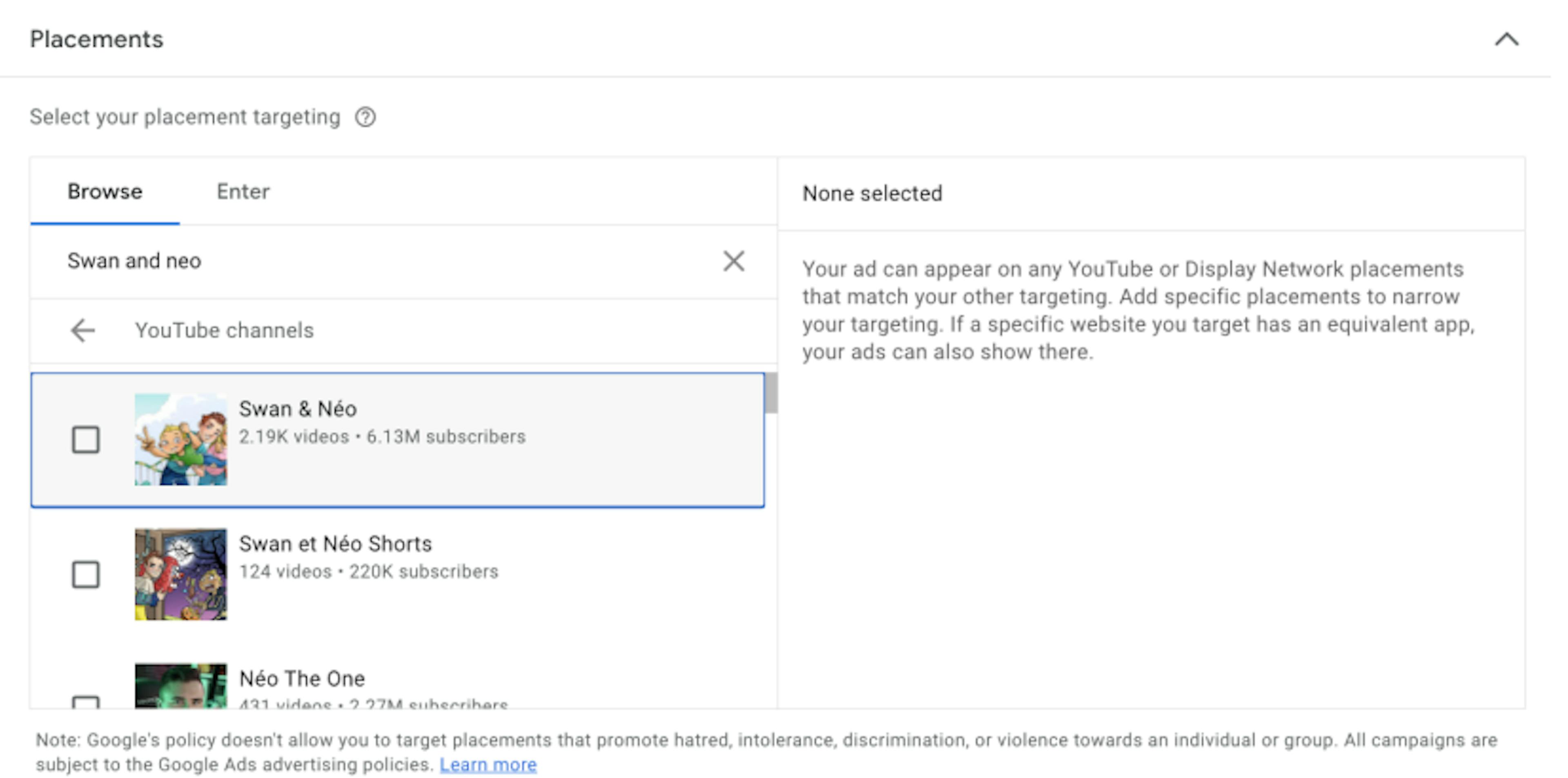1568x778 pixels.
Task: Click the 'None selected' header
Action: tap(872, 193)
